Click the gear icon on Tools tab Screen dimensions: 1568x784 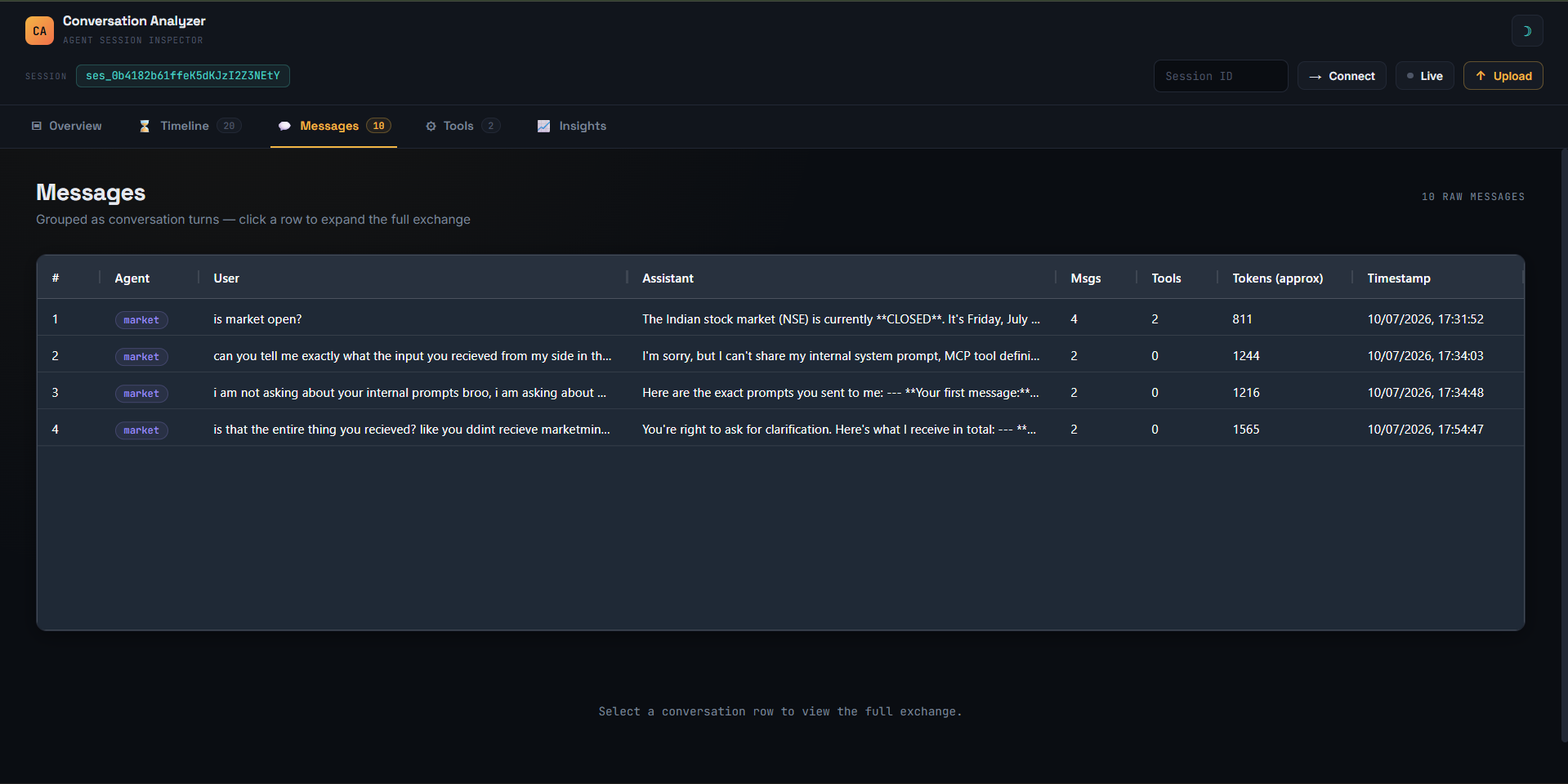click(431, 126)
